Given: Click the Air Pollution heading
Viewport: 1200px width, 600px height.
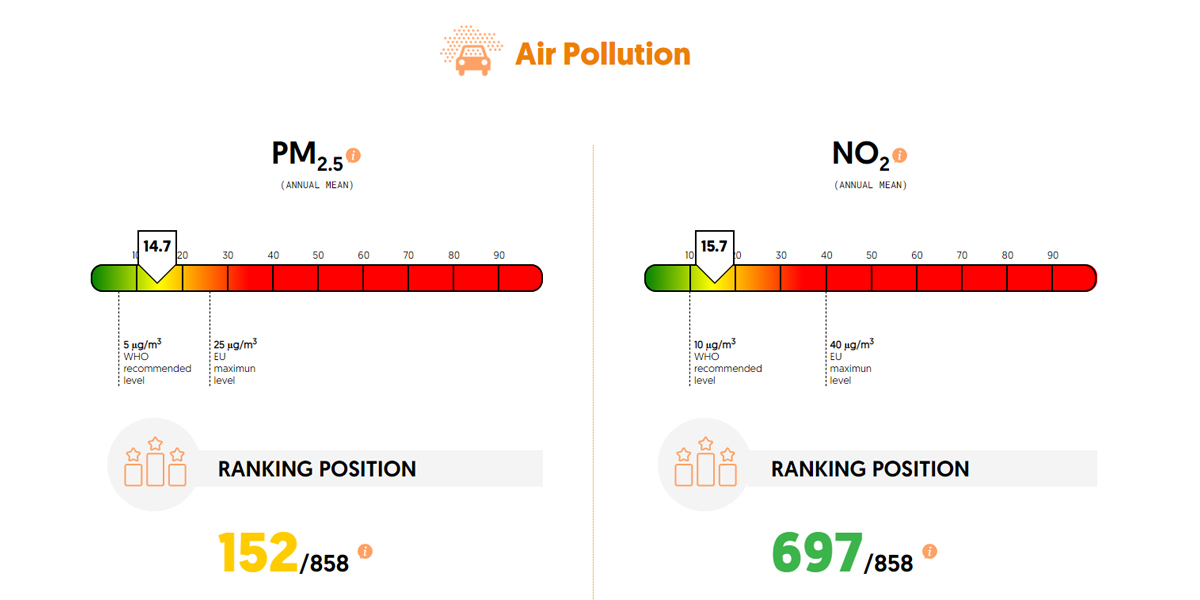Looking at the screenshot, I should click(602, 53).
